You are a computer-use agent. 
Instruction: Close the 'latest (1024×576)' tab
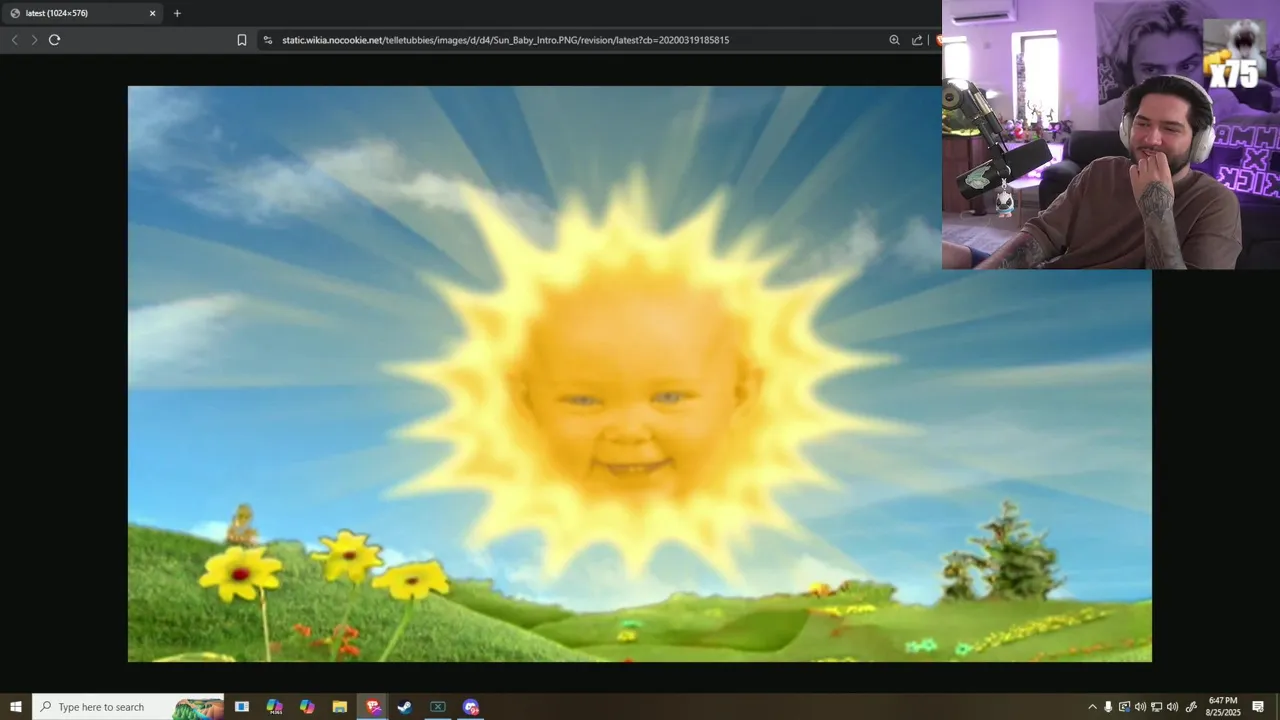tap(153, 13)
